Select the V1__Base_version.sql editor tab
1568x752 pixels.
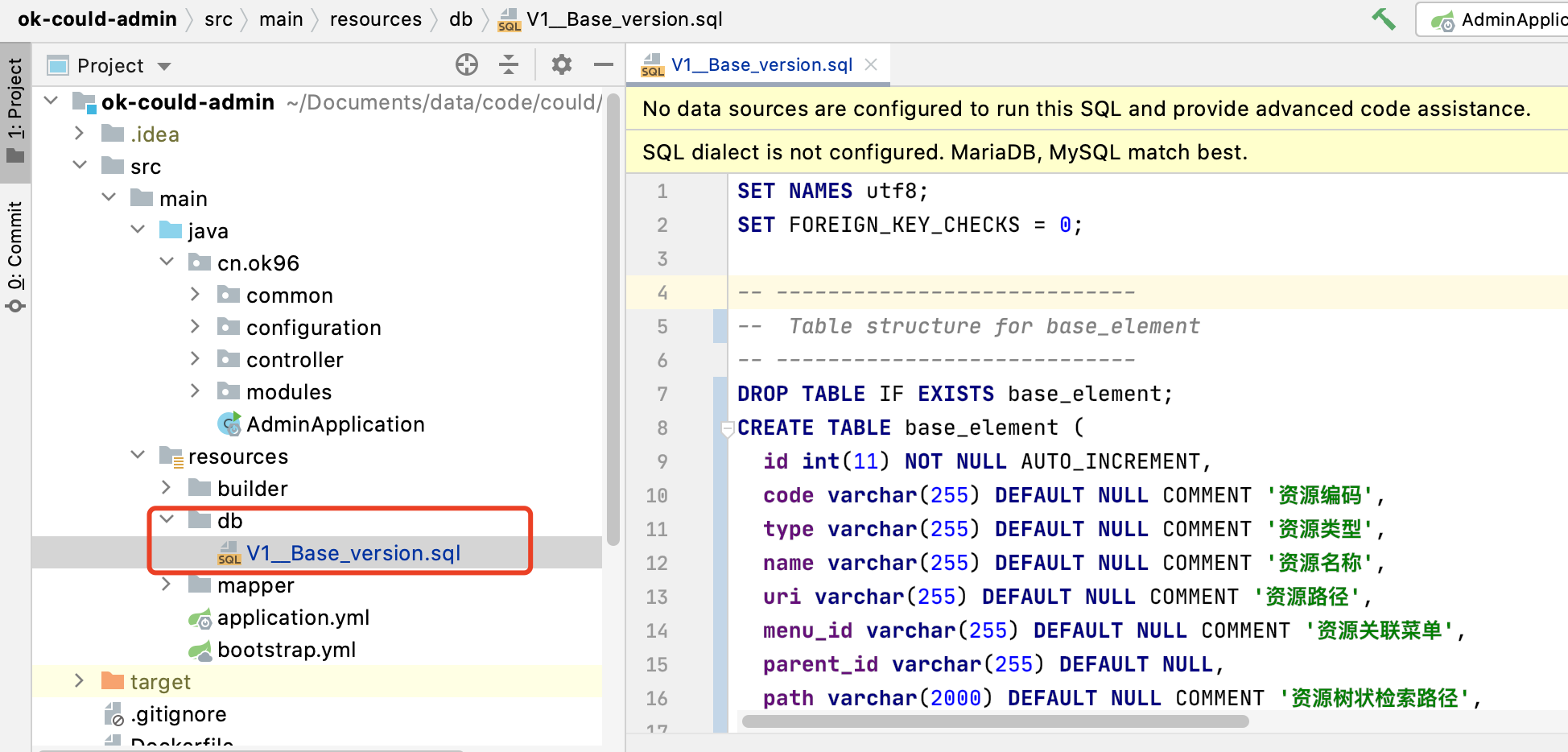[x=761, y=64]
